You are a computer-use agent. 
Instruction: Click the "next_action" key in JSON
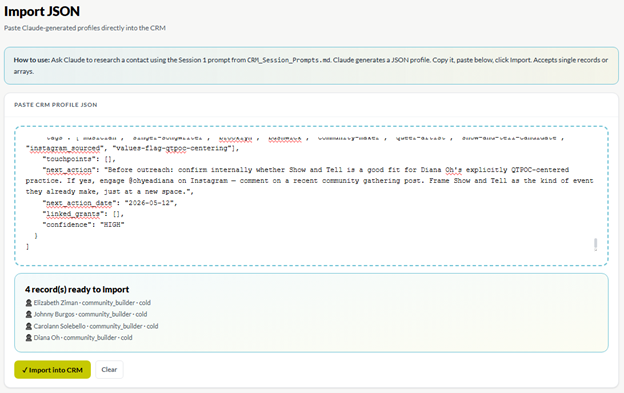[x=69, y=170]
